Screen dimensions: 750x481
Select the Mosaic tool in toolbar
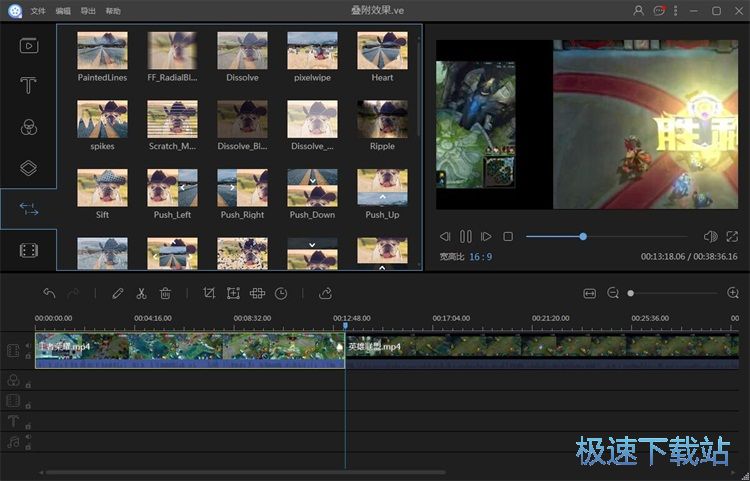pos(257,293)
